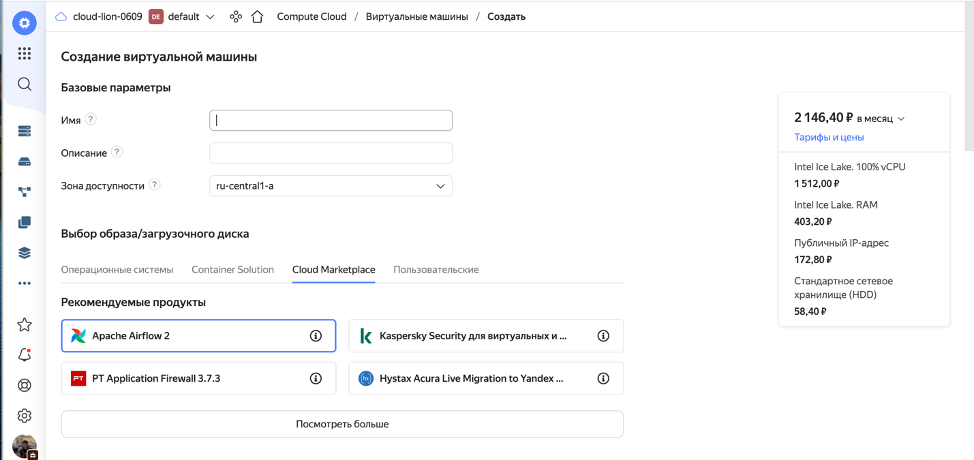Show info for PT Application Firewall 3.7.3

pos(316,378)
